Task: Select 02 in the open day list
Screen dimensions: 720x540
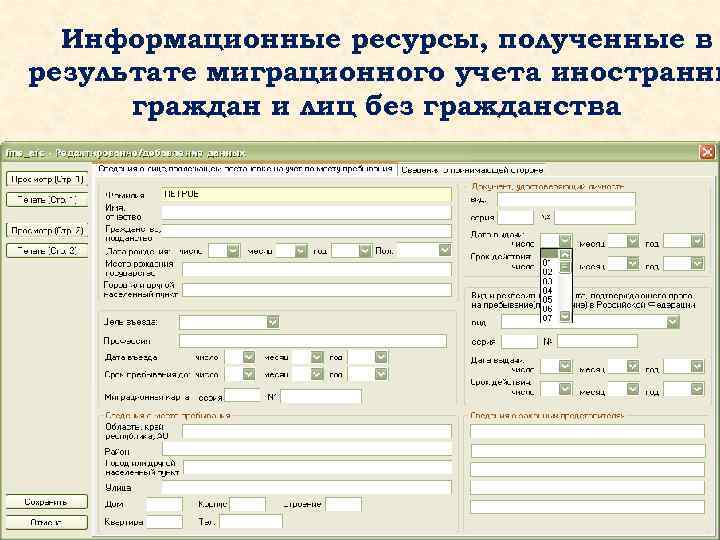Action: (x=547, y=272)
